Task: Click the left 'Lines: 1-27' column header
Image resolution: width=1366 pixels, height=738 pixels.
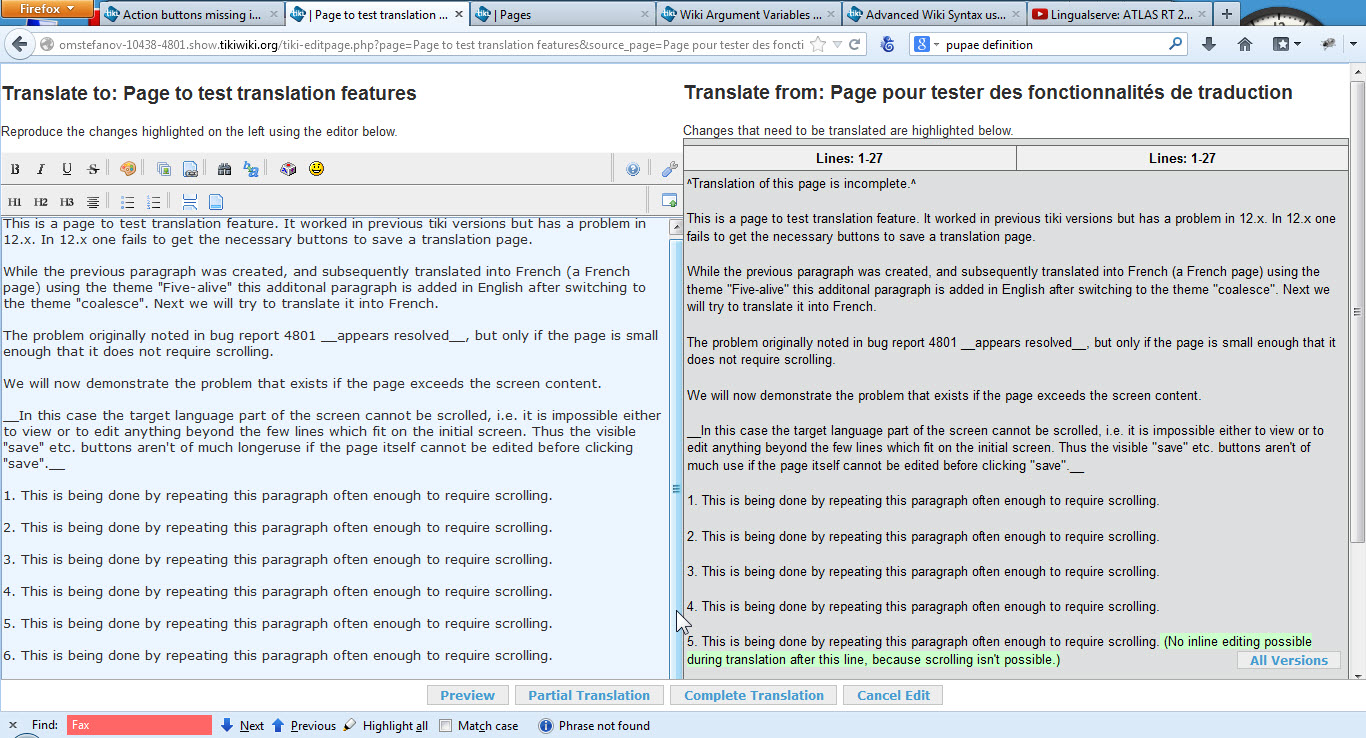Action: [850, 158]
